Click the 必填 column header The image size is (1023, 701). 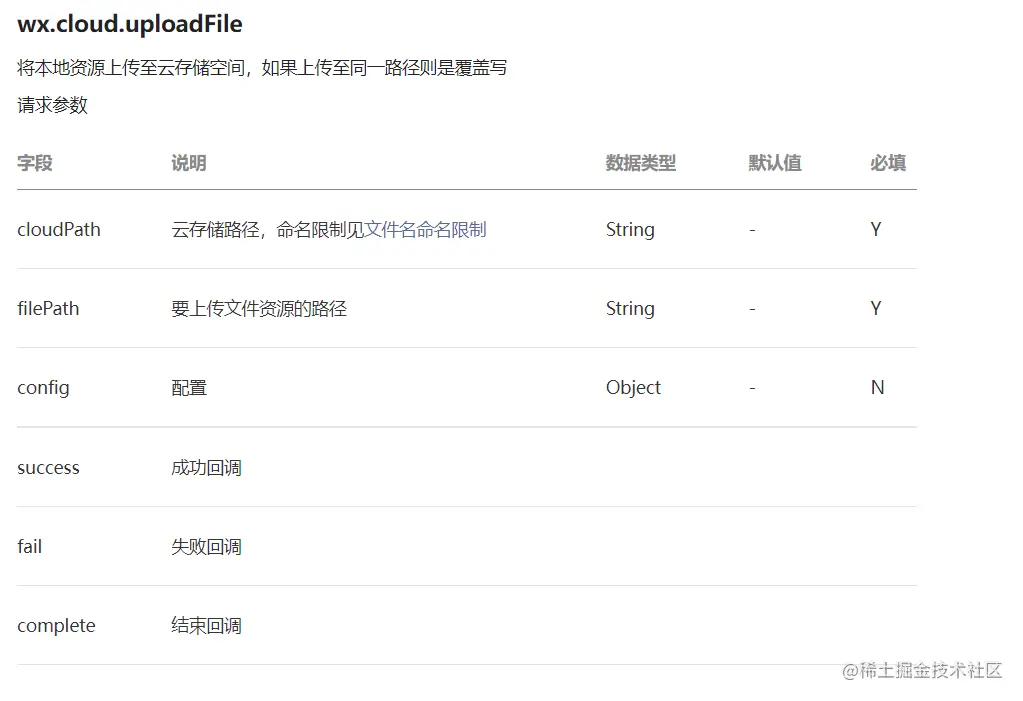[888, 163]
